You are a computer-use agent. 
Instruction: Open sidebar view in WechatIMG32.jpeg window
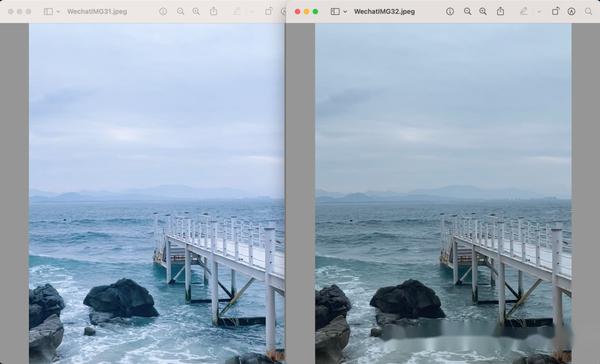[335, 11]
